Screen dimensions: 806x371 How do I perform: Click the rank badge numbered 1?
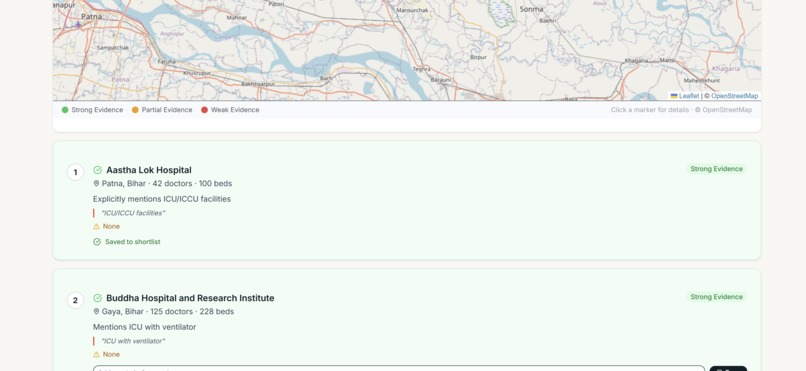[x=76, y=172]
